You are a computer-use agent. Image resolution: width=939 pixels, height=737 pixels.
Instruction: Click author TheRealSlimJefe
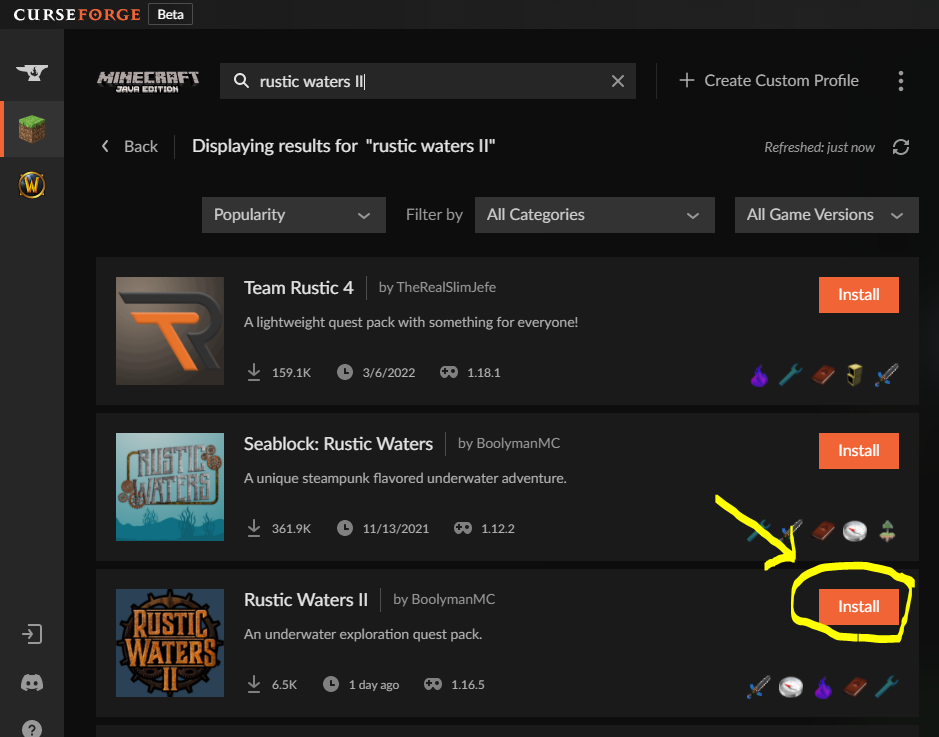446,287
